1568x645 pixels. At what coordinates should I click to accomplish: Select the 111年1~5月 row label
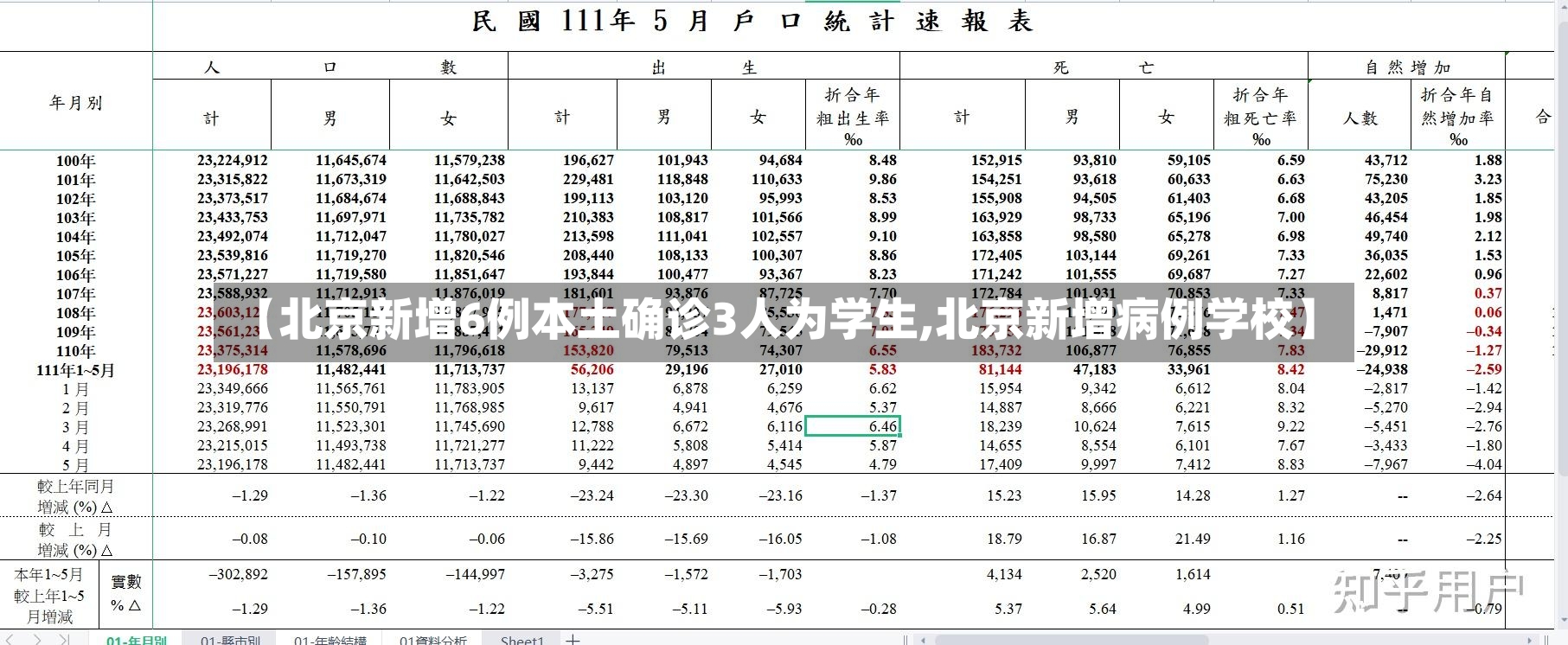tap(76, 370)
